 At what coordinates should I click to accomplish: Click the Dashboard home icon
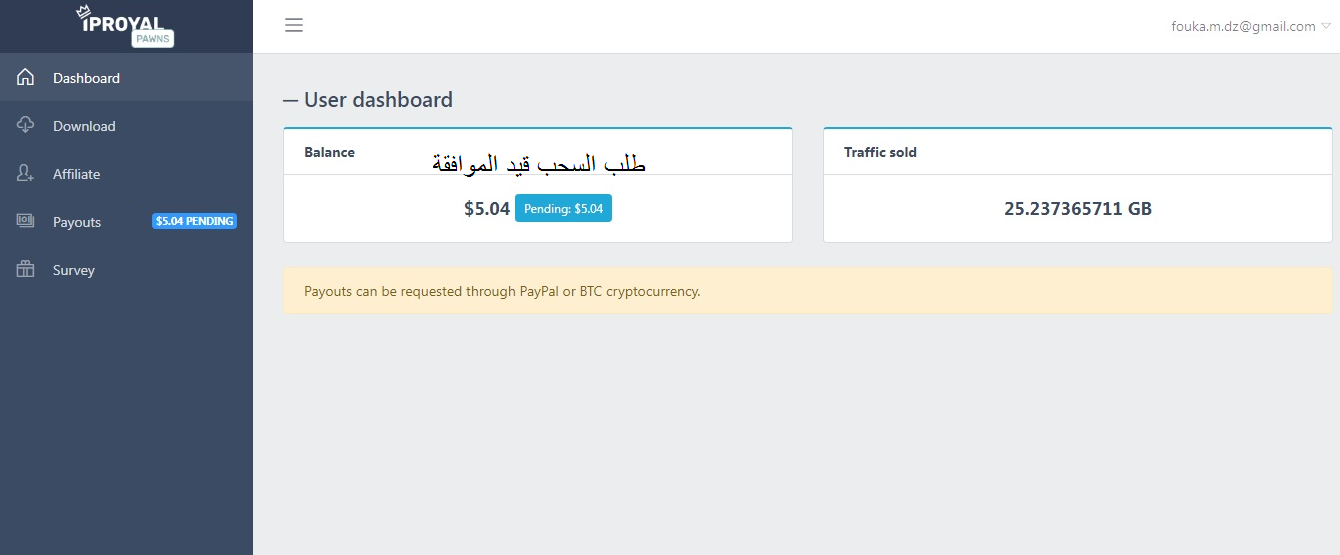26,78
